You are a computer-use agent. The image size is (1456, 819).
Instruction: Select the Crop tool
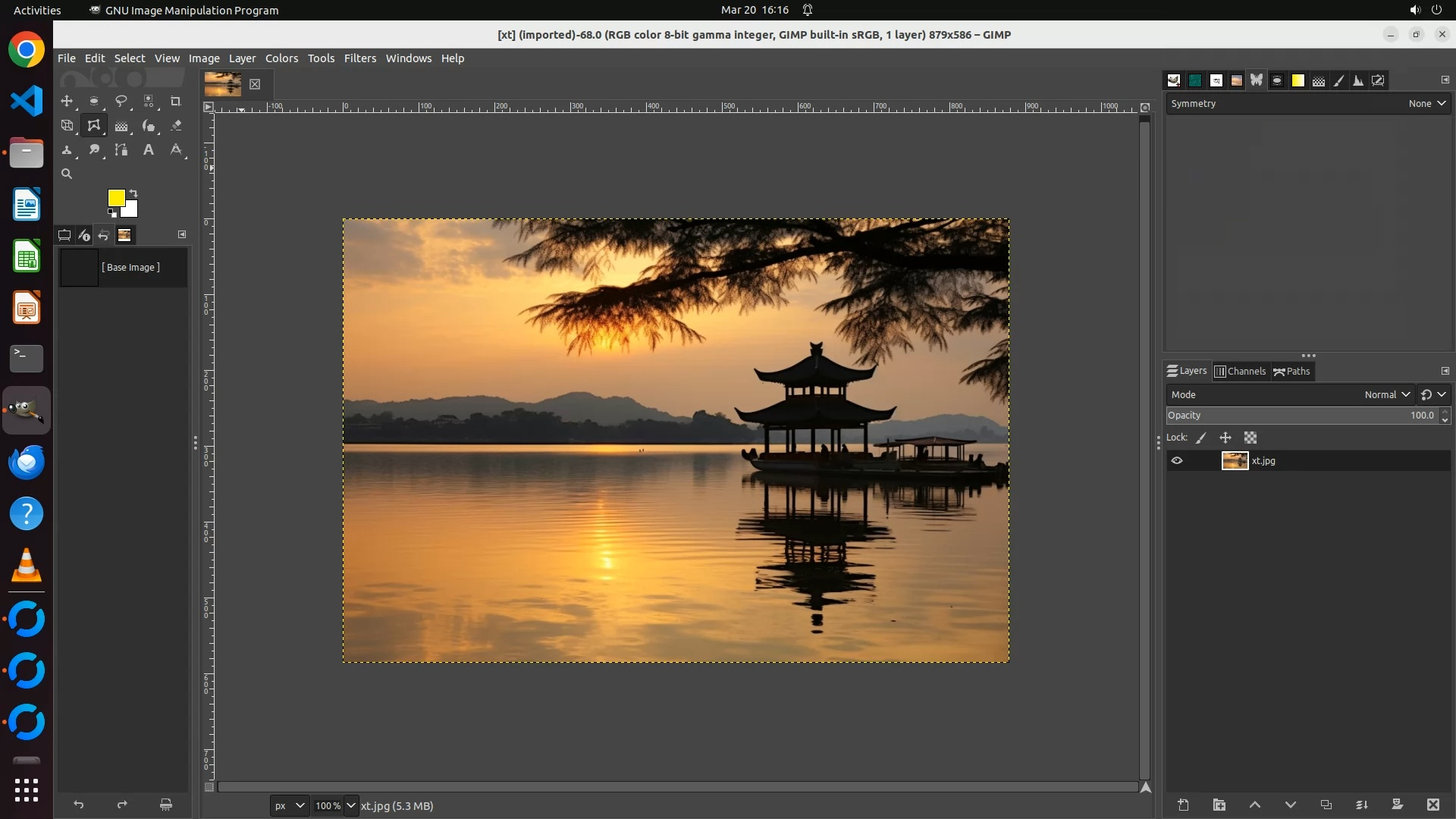click(175, 101)
